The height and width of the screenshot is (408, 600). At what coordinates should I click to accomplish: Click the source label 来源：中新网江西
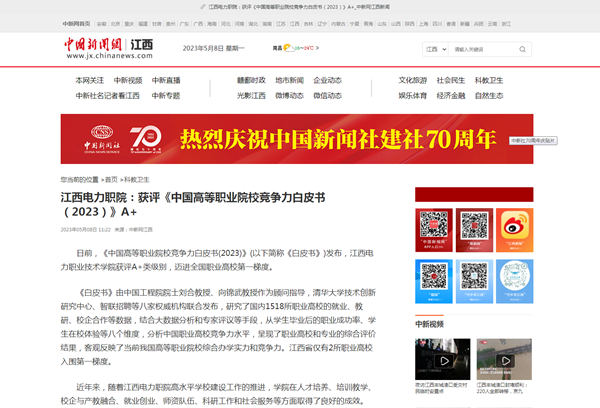click(134, 230)
